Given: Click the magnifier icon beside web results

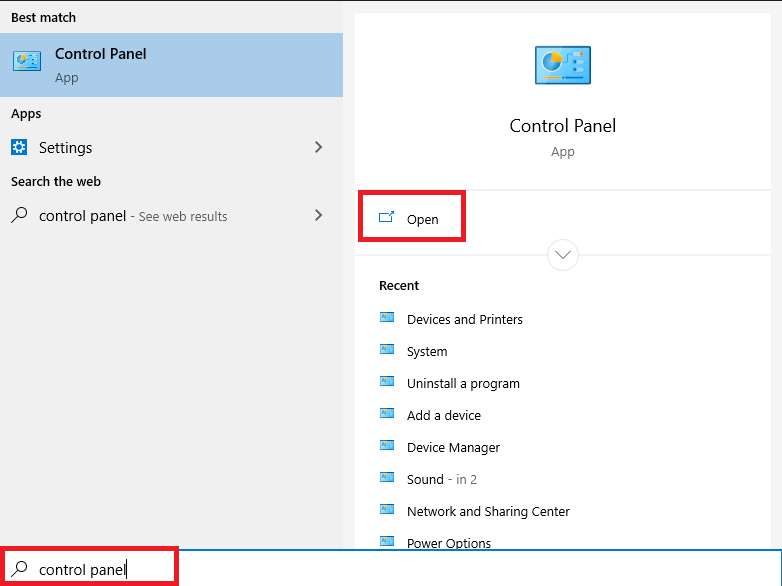Looking at the screenshot, I should [19, 215].
